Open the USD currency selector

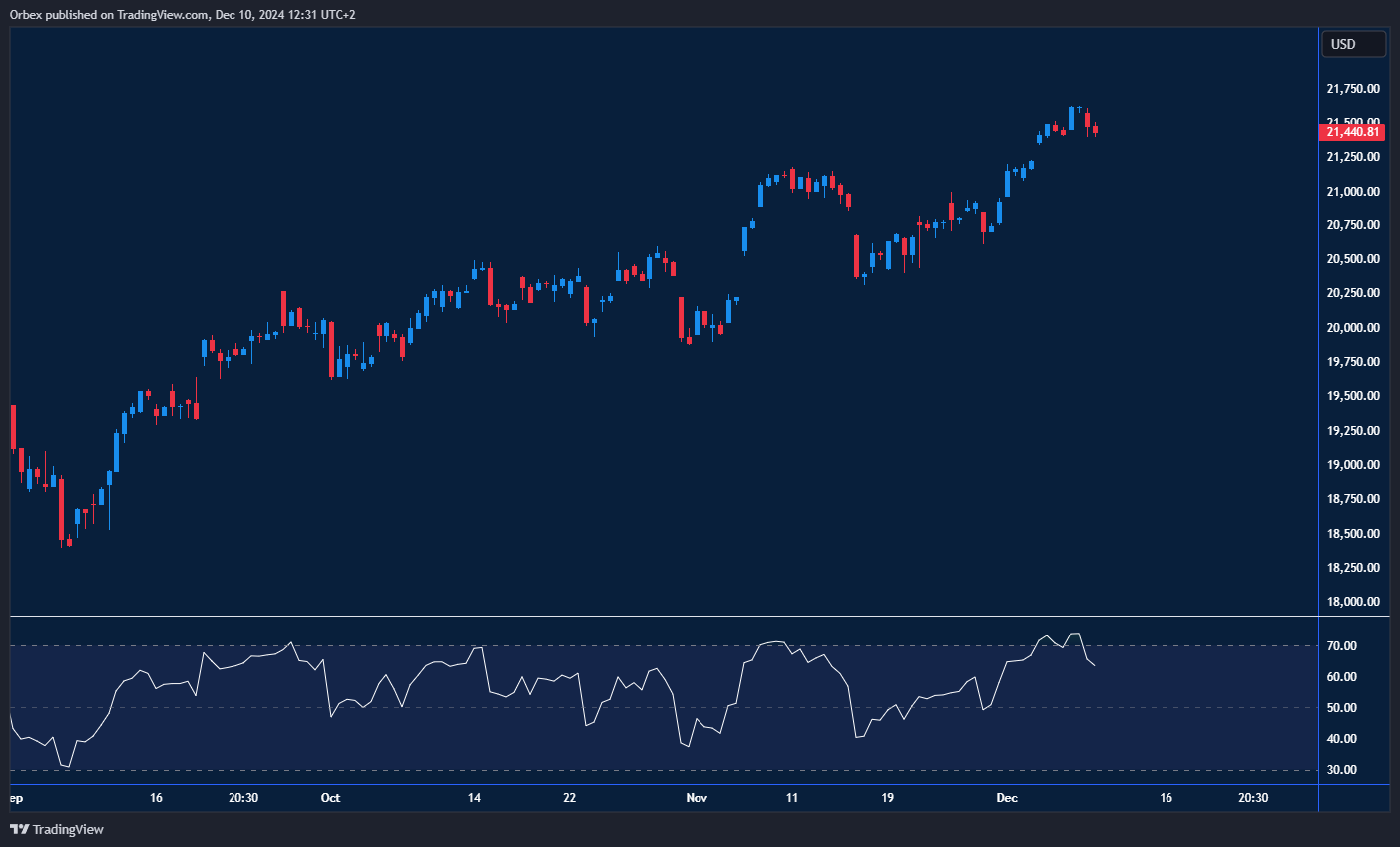click(1353, 44)
